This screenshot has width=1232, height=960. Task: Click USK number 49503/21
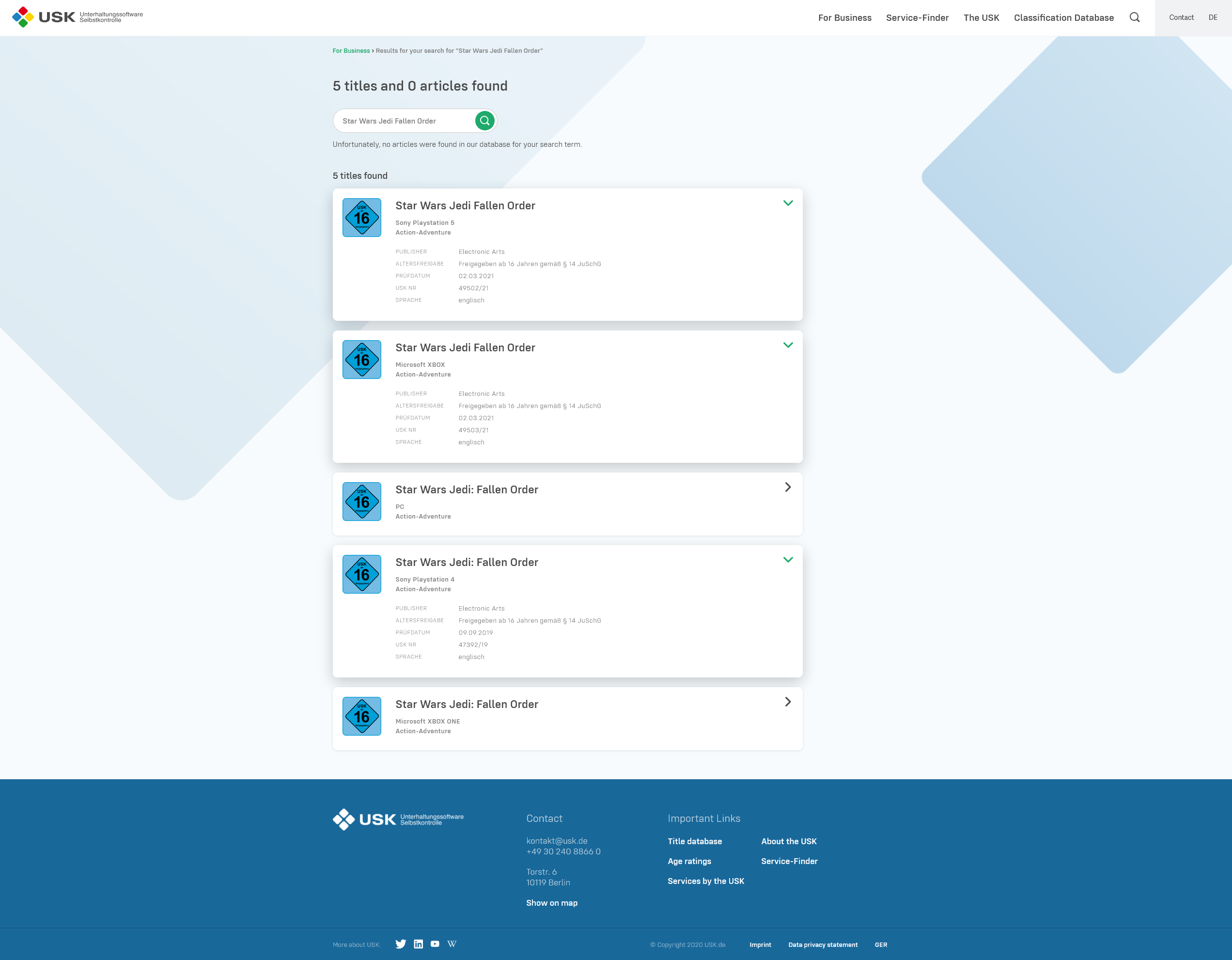pyautogui.click(x=473, y=430)
